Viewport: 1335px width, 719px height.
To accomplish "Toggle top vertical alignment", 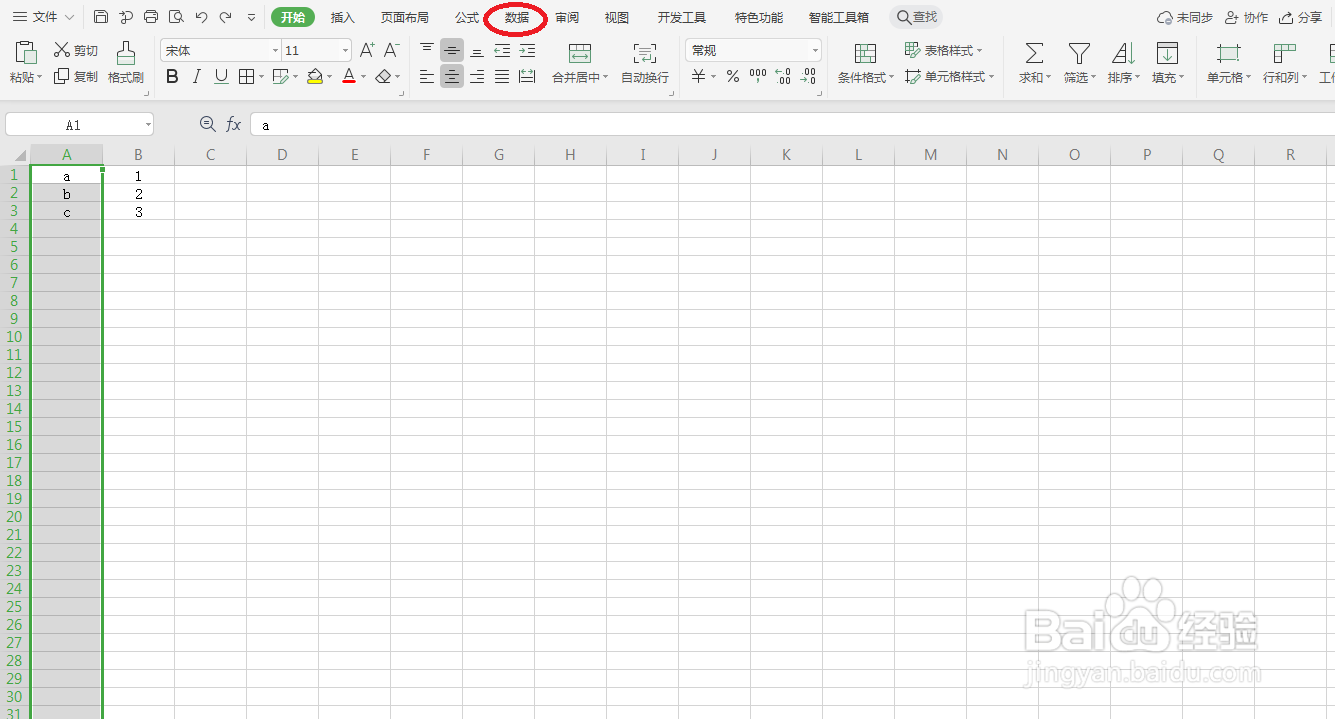I will point(427,50).
